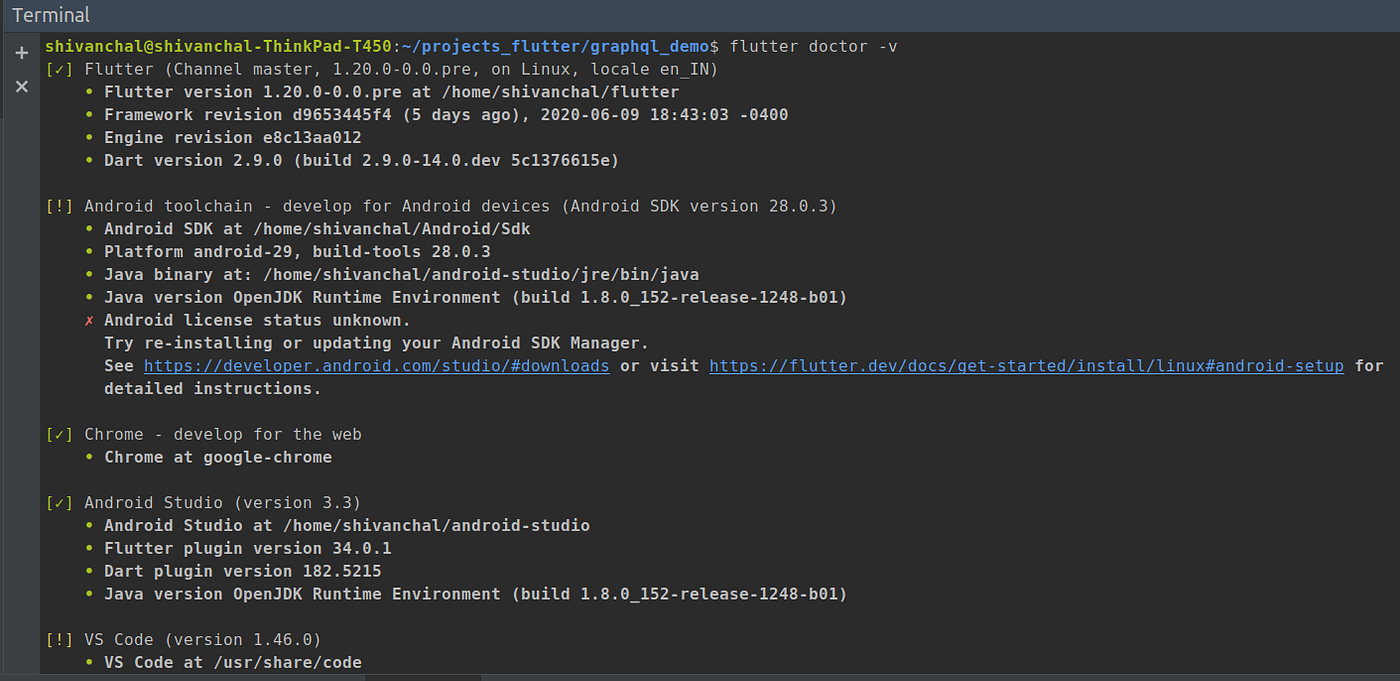Screen dimensions: 1400x681
Task: Click the red X before Android license status
Action: click(89, 321)
